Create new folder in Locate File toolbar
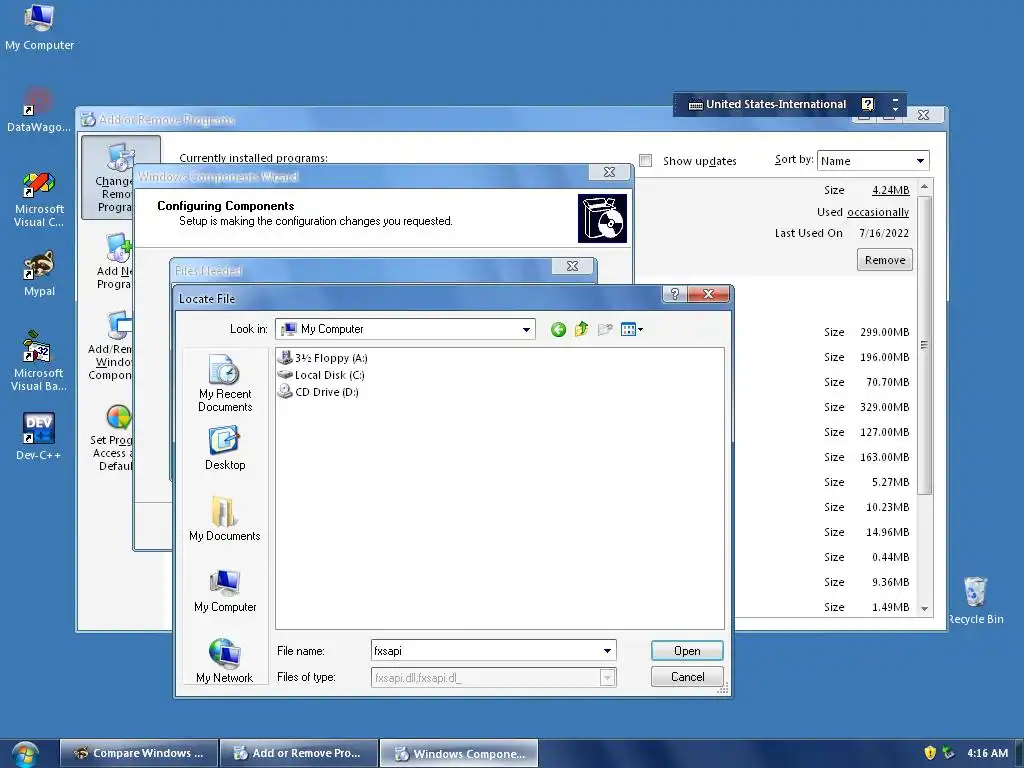Screen dimensions: 1024x768 point(605,330)
